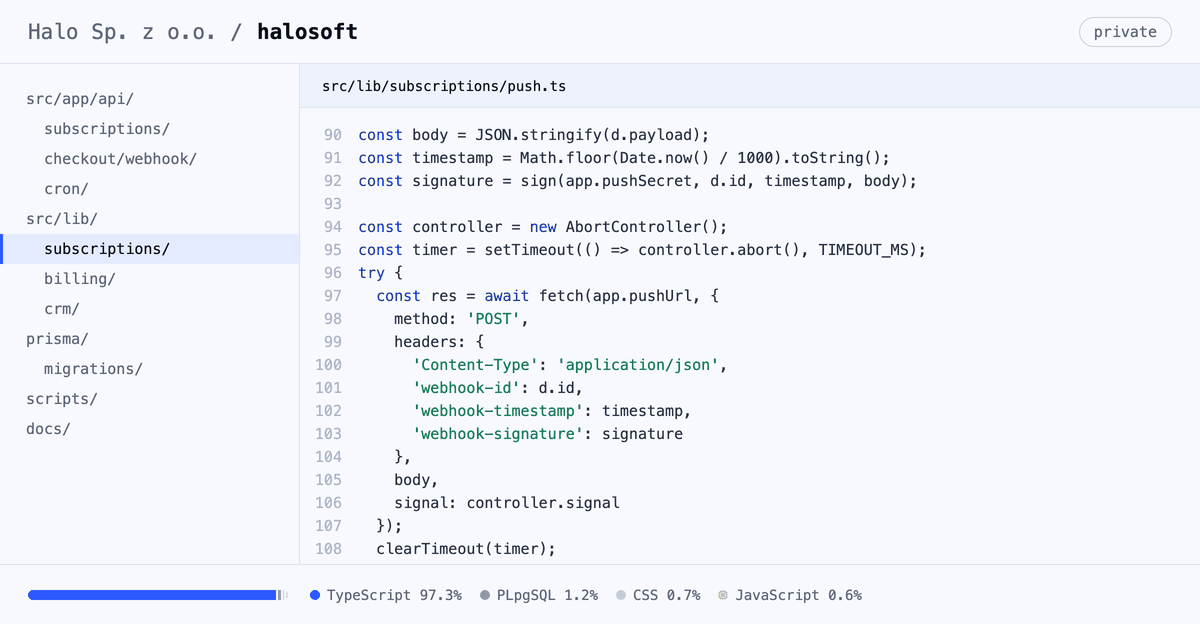Click the TypeScript 97.3% language entry
The height and width of the screenshot is (624, 1200).
click(x=386, y=595)
